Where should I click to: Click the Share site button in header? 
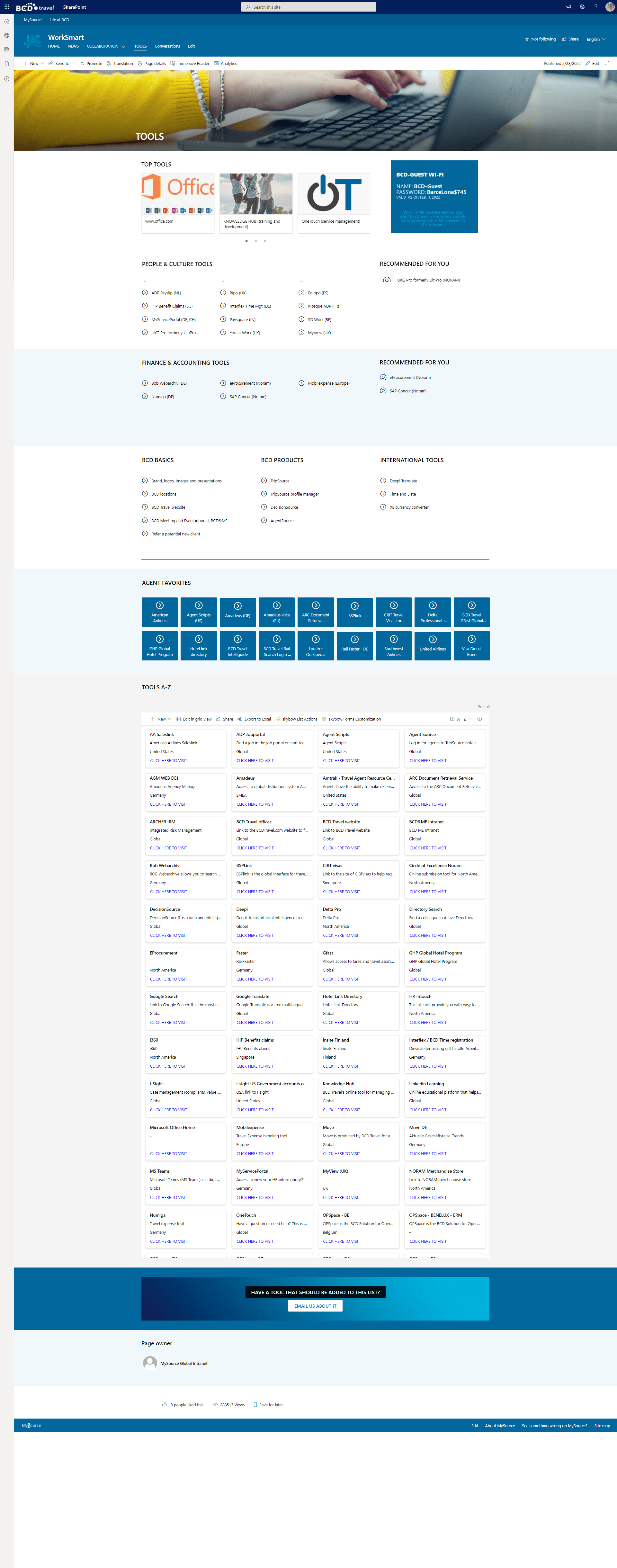click(x=570, y=39)
